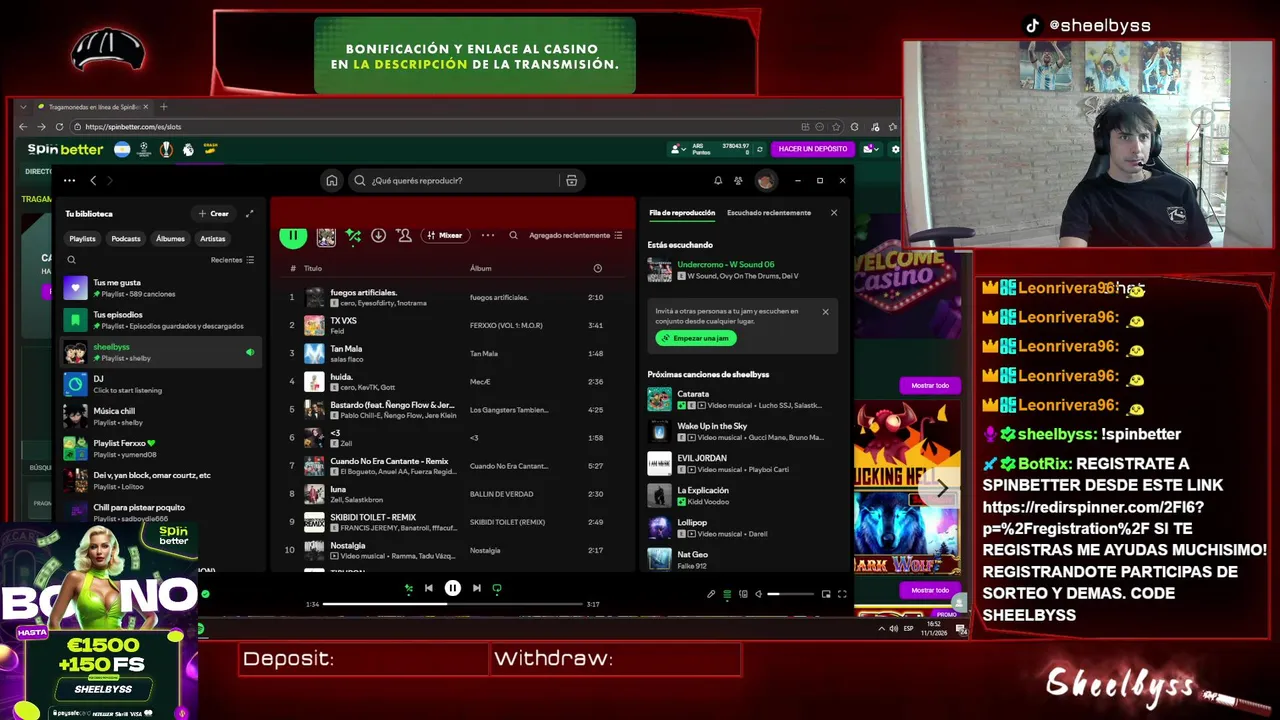Skip to next track
This screenshot has width=1280, height=720.
click(476, 588)
